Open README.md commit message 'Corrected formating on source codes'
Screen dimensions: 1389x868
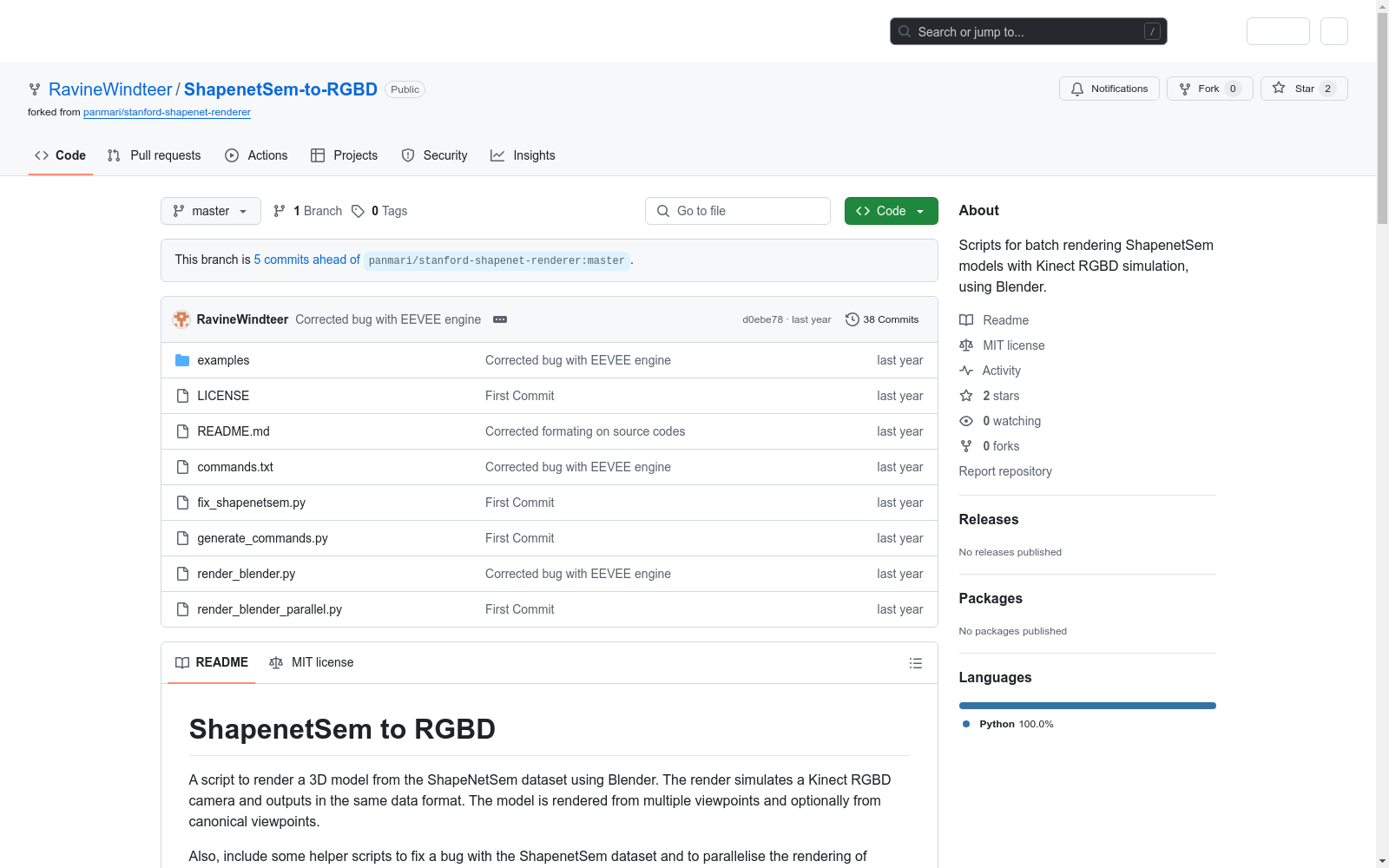585,431
